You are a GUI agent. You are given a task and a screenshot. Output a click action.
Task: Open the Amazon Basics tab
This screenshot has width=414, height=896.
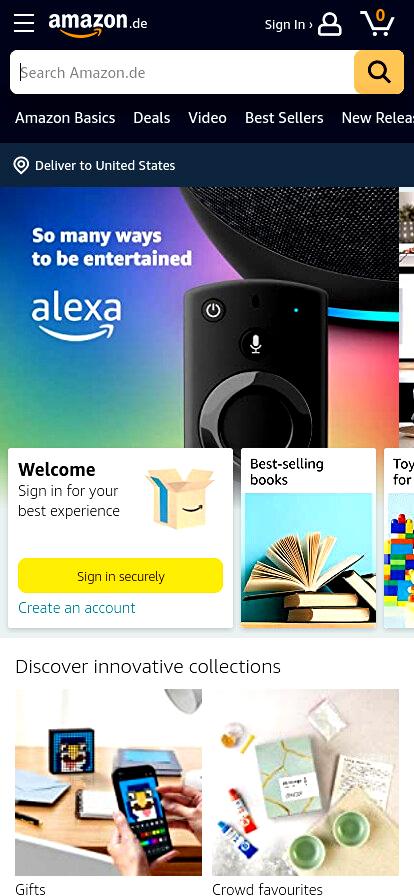pos(65,118)
